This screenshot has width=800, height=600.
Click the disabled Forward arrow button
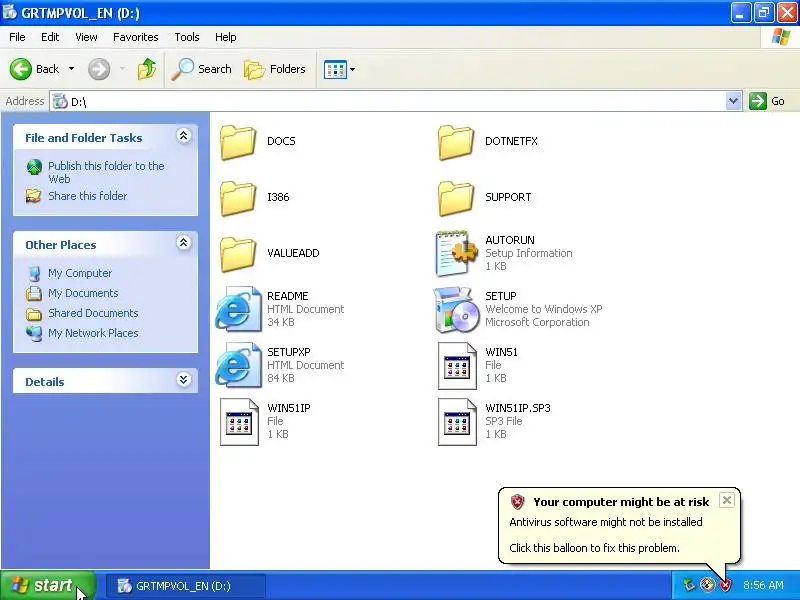point(99,69)
